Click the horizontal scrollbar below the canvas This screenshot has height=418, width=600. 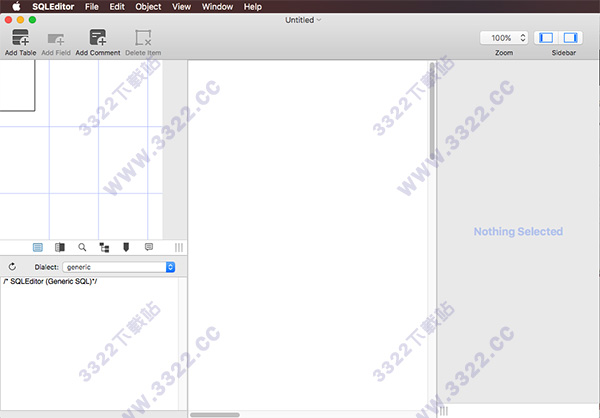coord(215,415)
